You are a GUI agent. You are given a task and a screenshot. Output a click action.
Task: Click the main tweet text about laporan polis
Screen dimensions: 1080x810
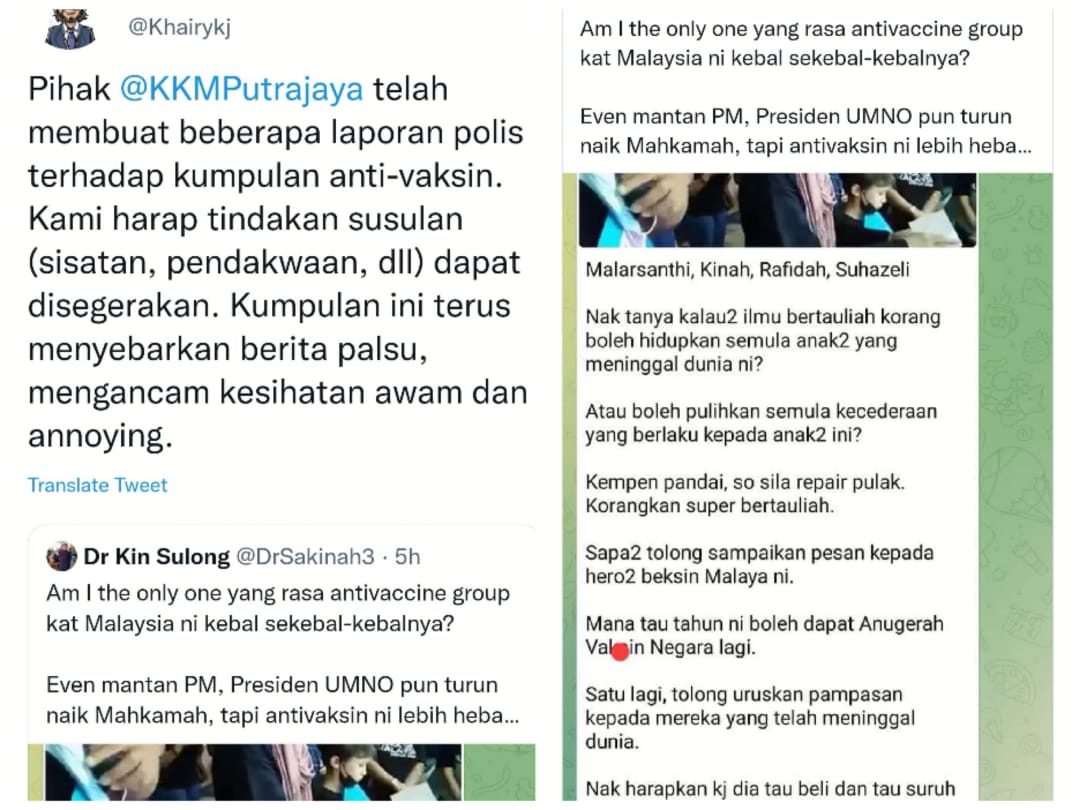click(277, 262)
